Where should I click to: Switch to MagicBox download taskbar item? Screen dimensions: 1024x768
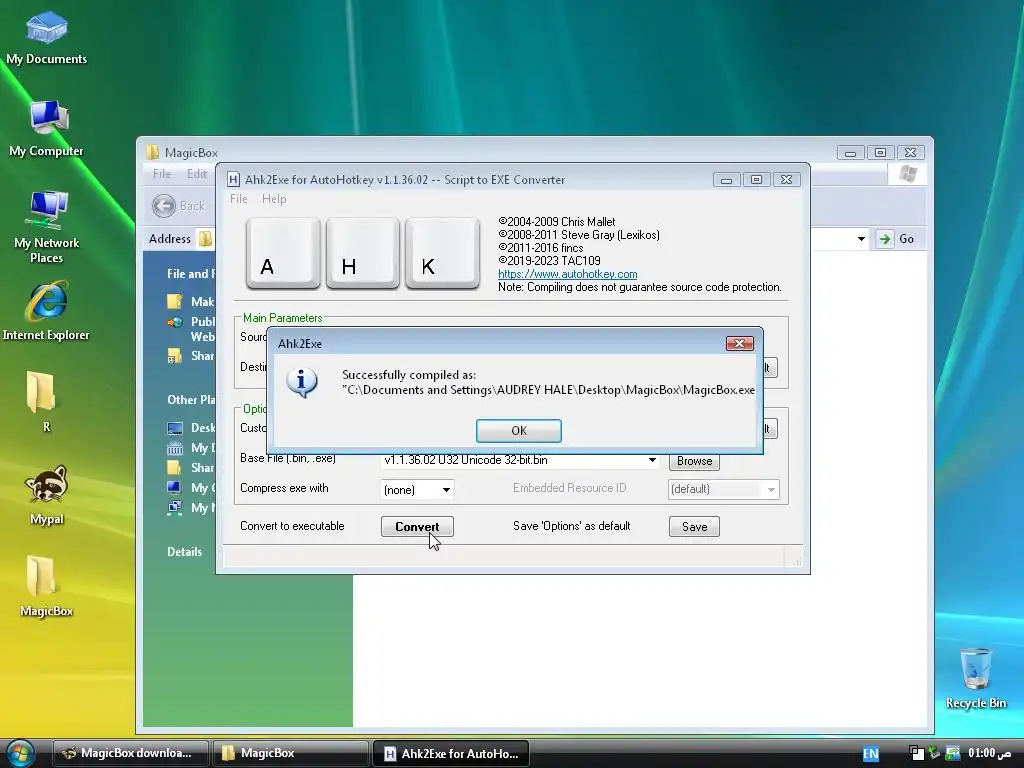click(x=131, y=753)
